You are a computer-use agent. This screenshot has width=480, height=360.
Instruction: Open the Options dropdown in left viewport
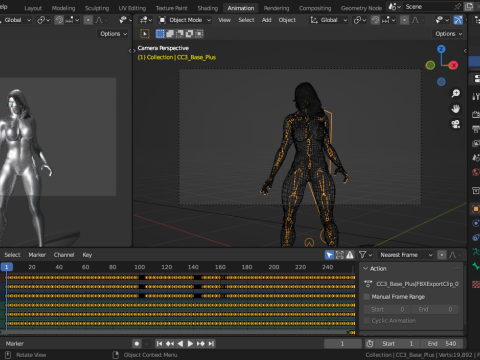tap(114, 34)
